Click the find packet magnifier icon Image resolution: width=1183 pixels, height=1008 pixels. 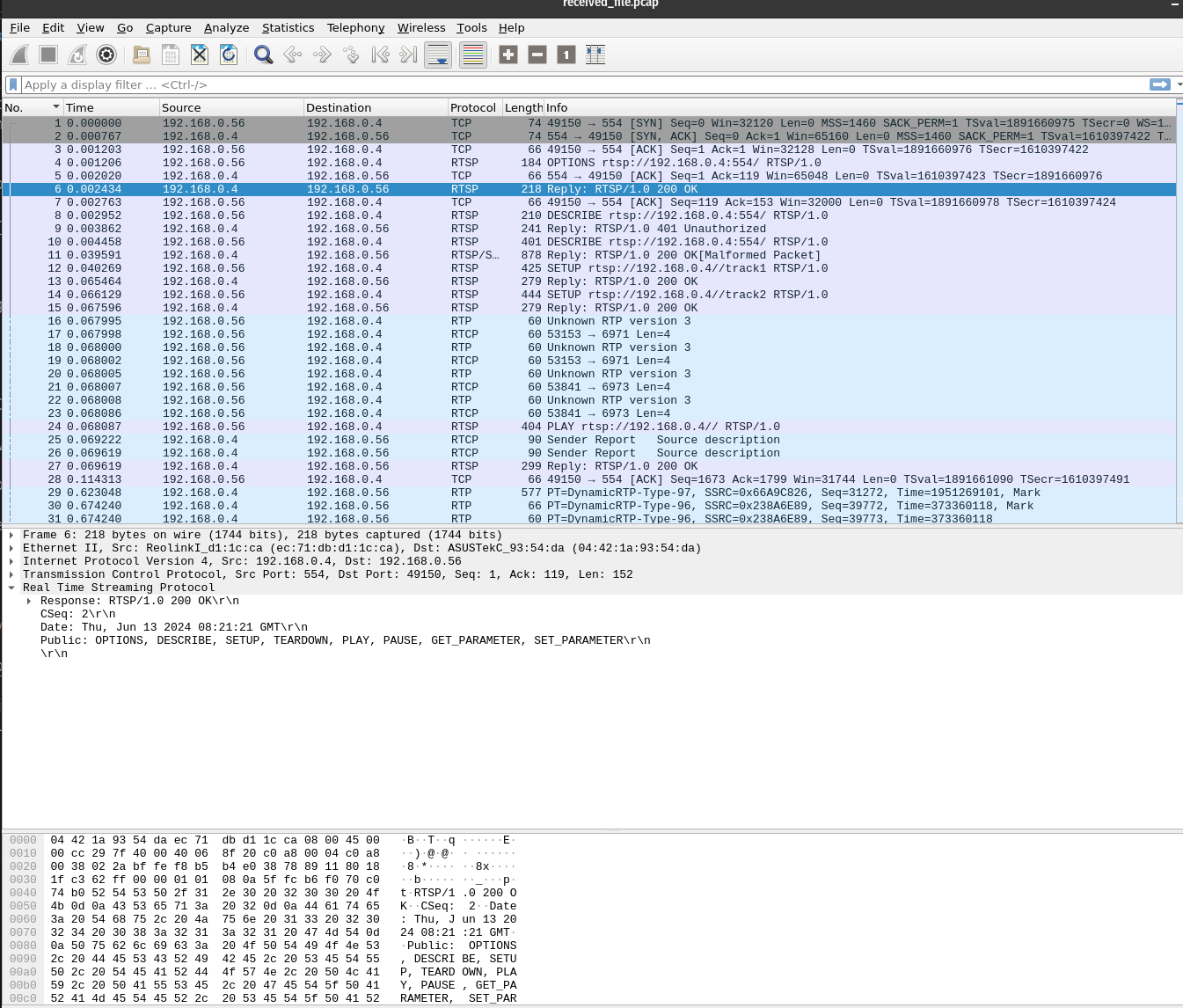pyautogui.click(x=263, y=55)
